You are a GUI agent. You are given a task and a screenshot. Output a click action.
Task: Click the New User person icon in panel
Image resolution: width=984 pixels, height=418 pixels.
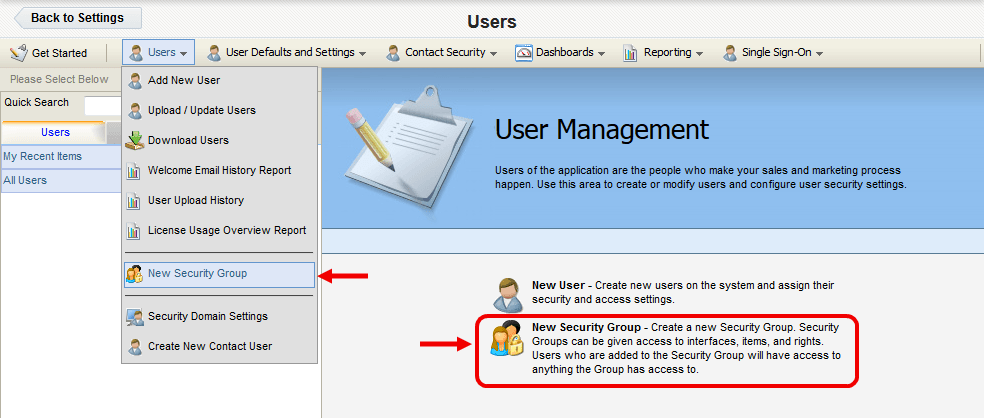(507, 294)
